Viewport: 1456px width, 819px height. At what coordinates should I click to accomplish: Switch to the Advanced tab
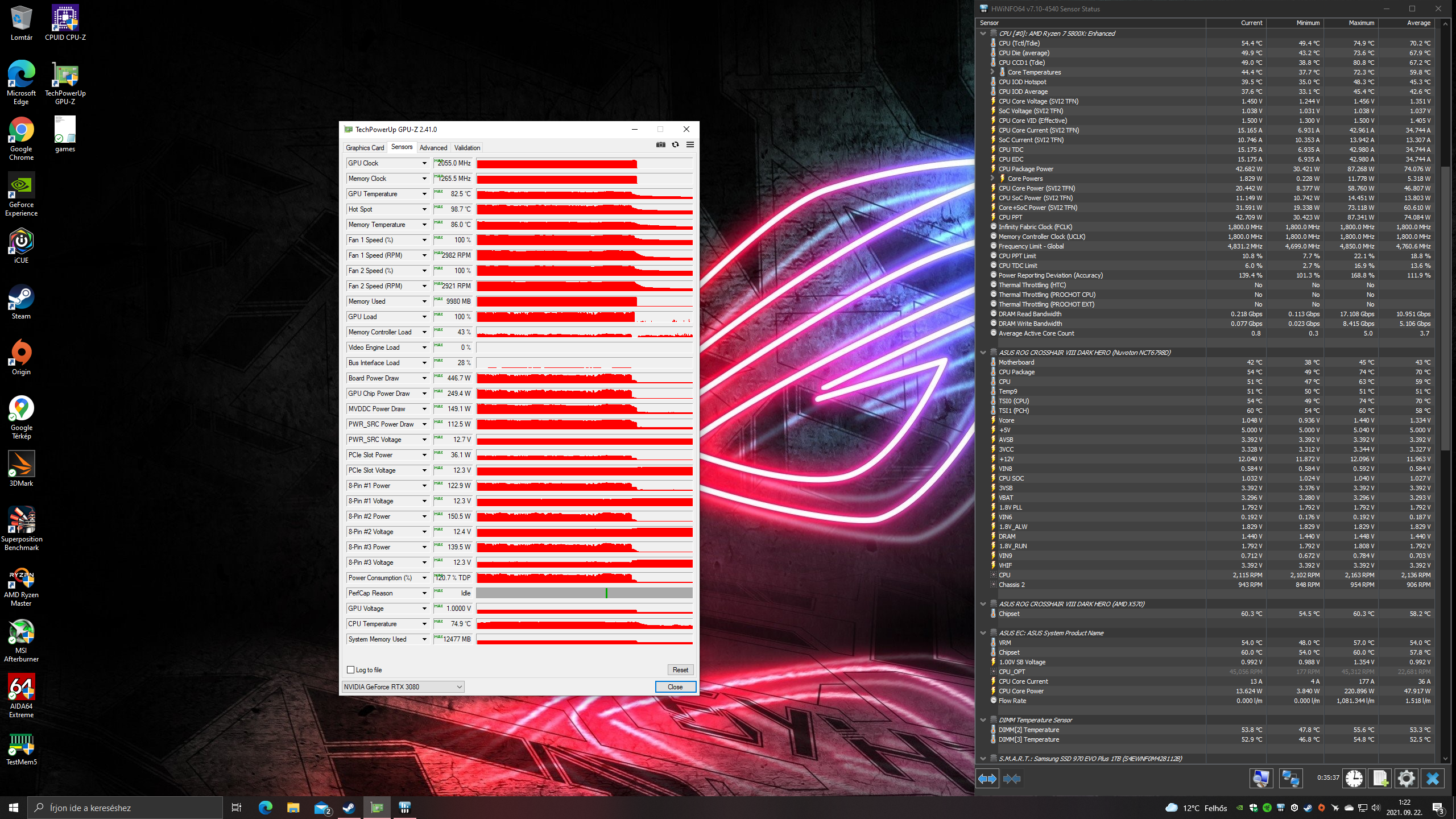pyautogui.click(x=433, y=148)
